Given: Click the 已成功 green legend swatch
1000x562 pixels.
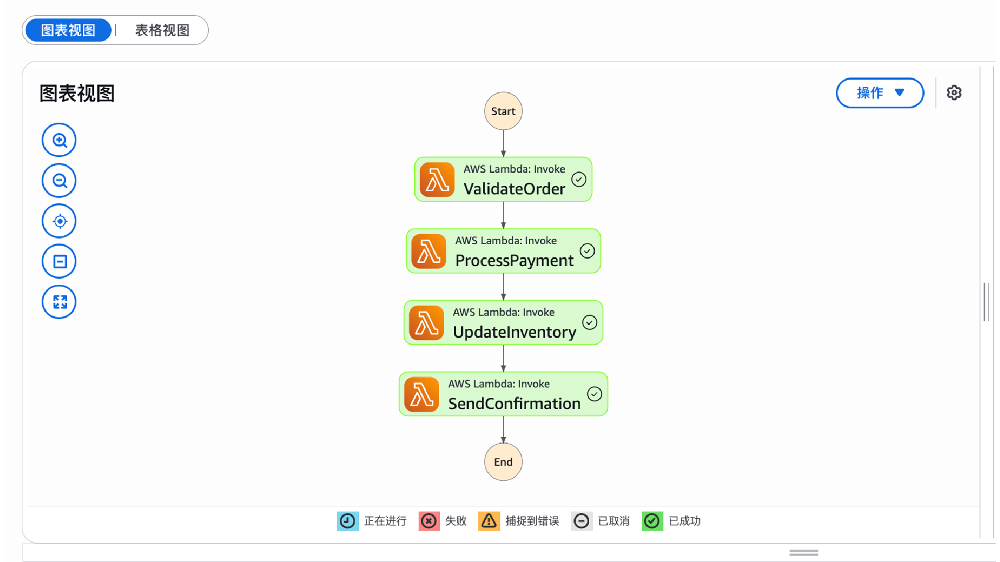Looking at the screenshot, I should pyautogui.click(x=652, y=521).
